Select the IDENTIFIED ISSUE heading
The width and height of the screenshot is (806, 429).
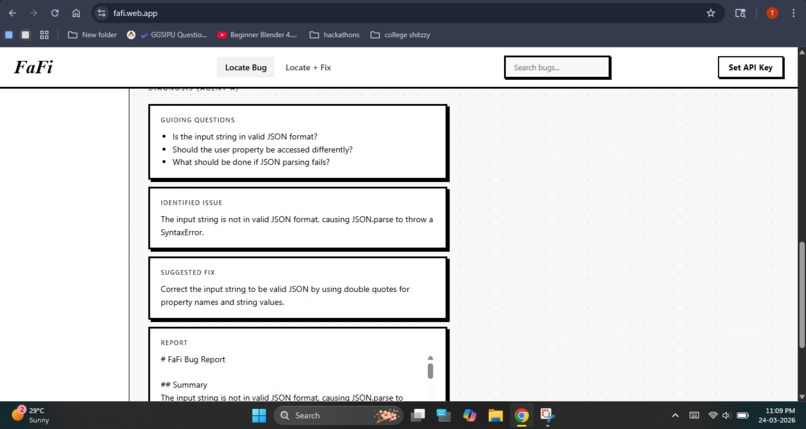click(x=191, y=202)
